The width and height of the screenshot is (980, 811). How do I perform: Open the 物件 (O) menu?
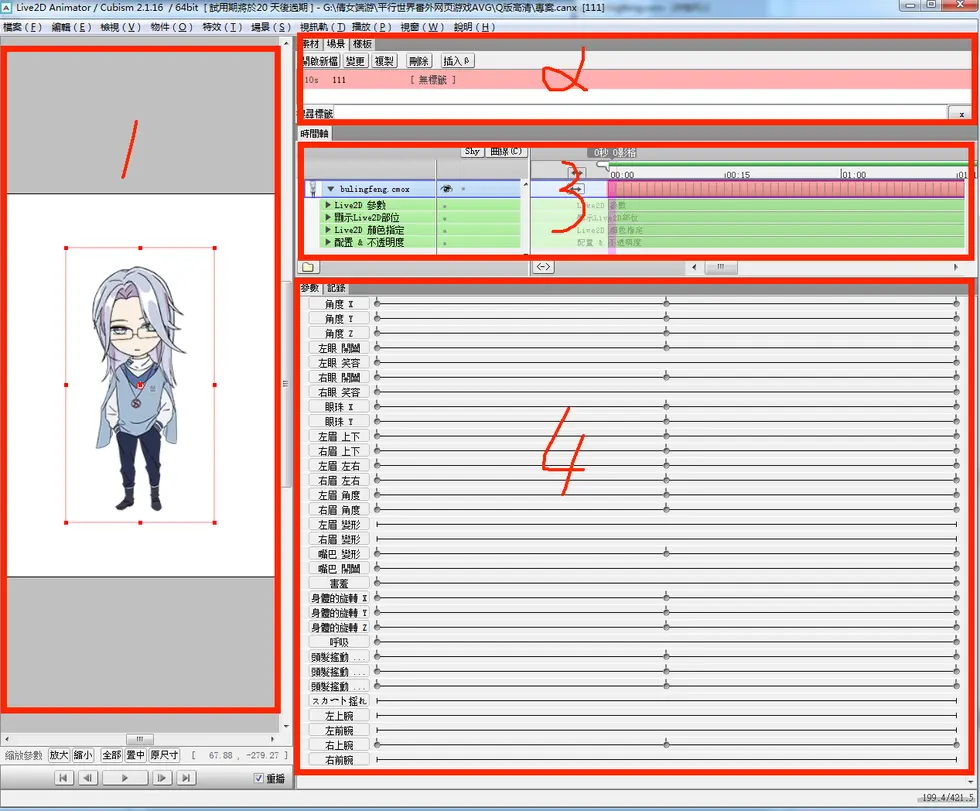click(x=171, y=27)
